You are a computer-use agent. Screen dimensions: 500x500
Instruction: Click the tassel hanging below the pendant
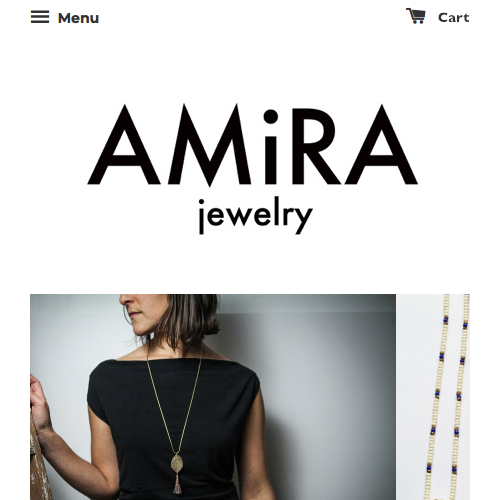(x=177, y=487)
